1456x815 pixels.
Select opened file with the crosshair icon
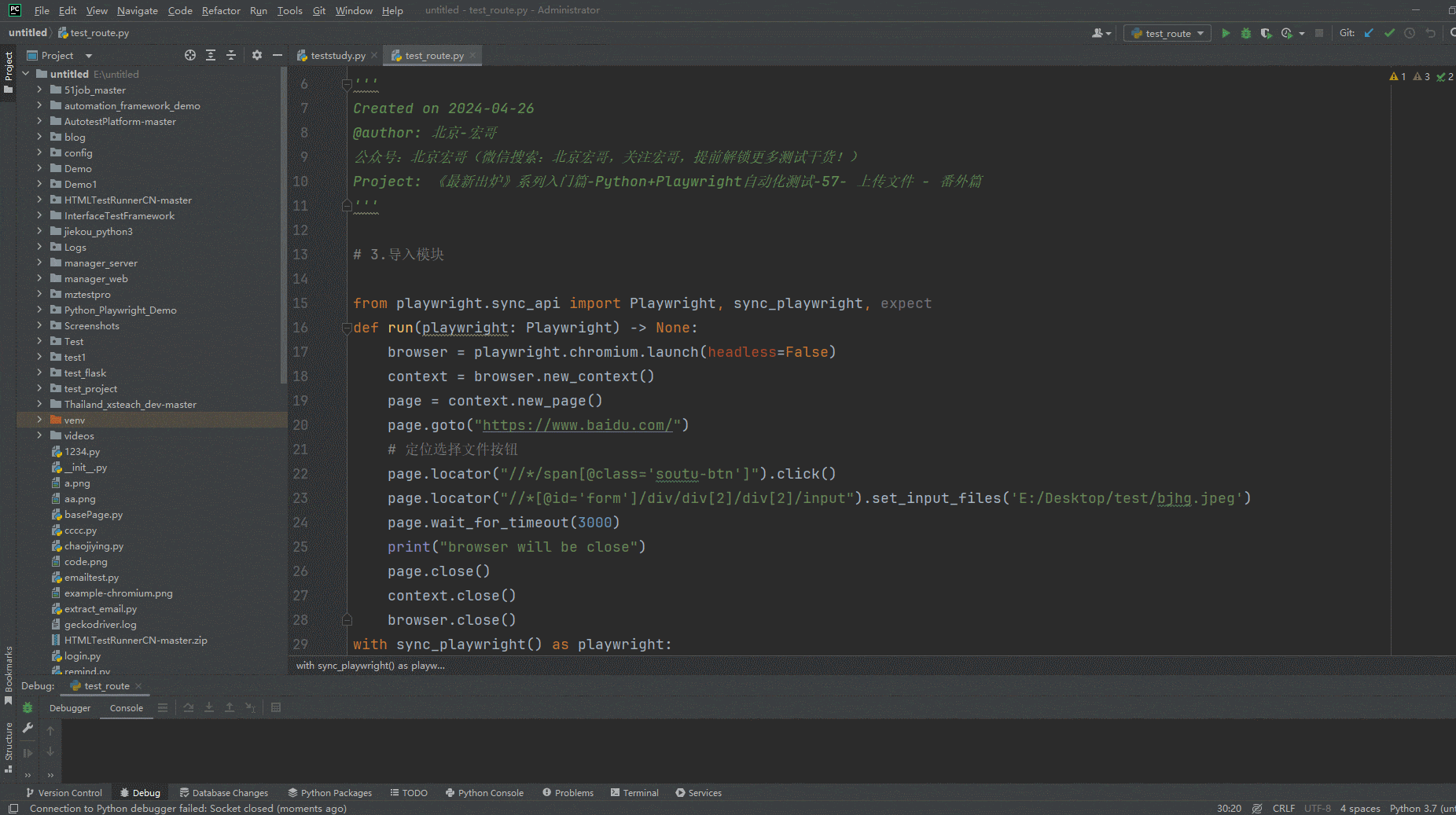pyautogui.click(x=190, y=55)
